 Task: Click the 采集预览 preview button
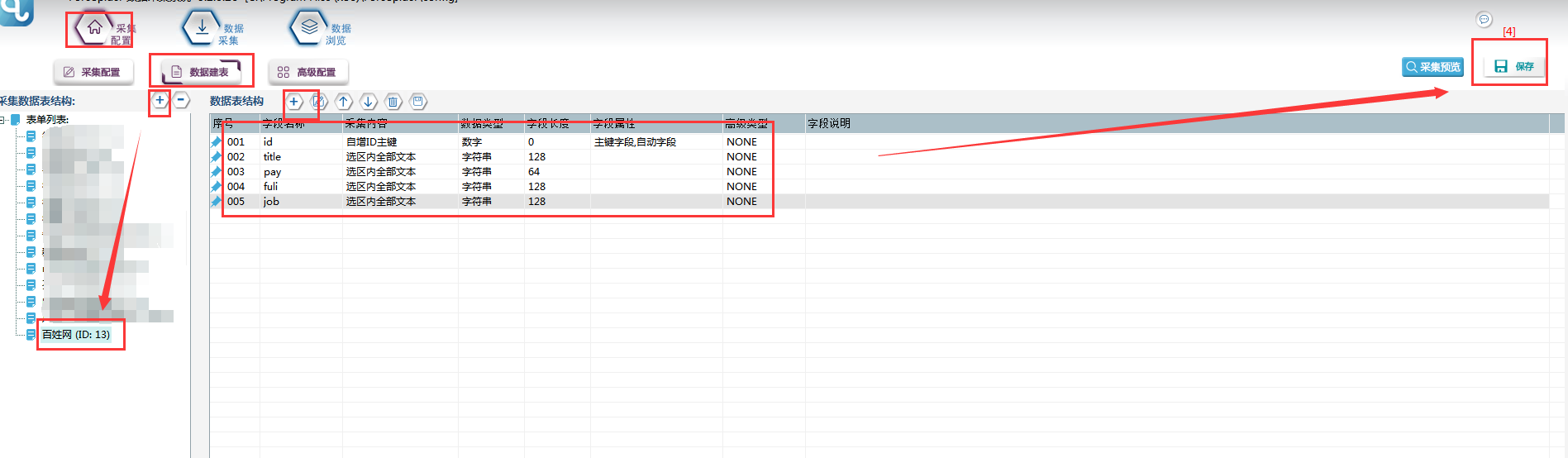point(1432,67)
